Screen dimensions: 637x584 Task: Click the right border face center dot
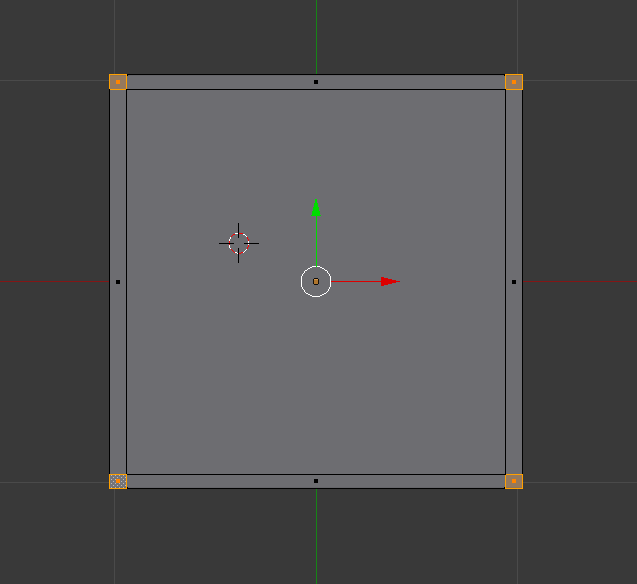point(514,282)
